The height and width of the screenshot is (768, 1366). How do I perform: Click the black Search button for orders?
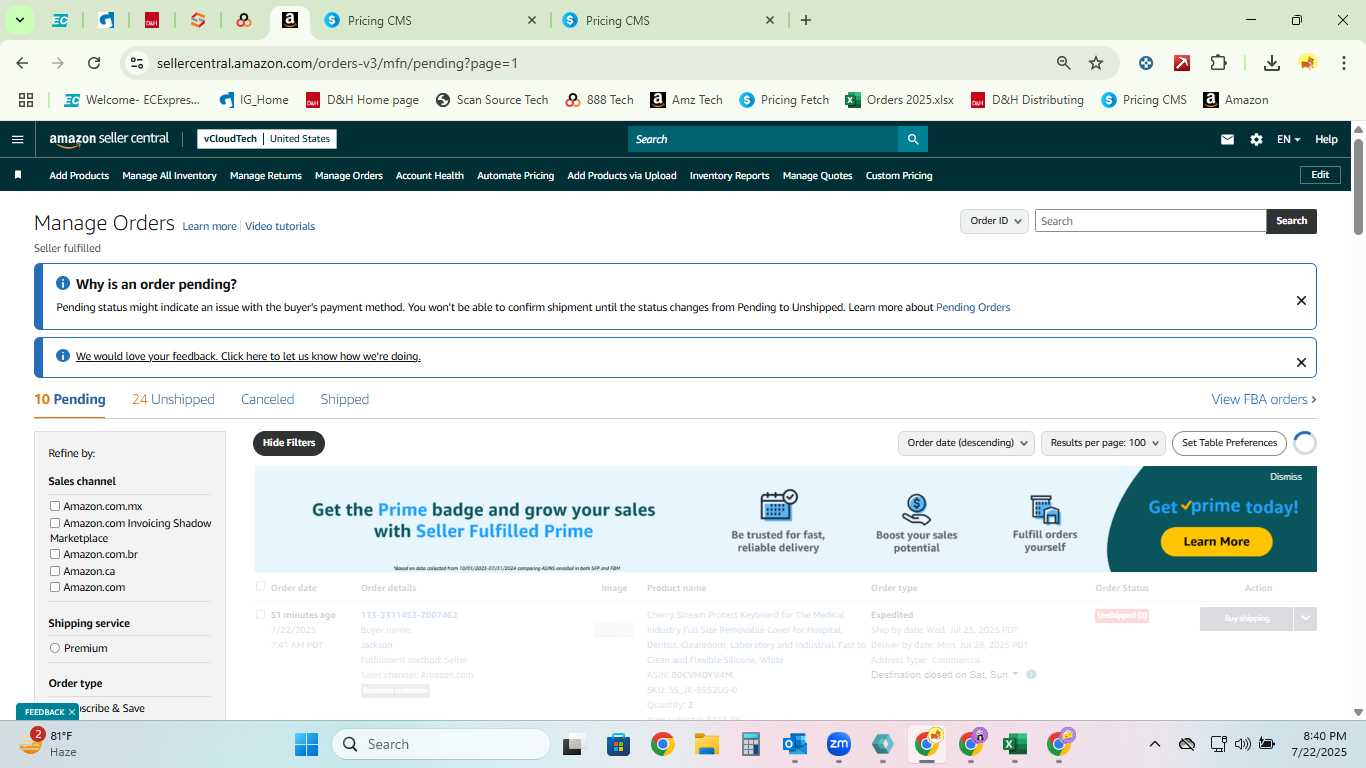click(1291, 221)
